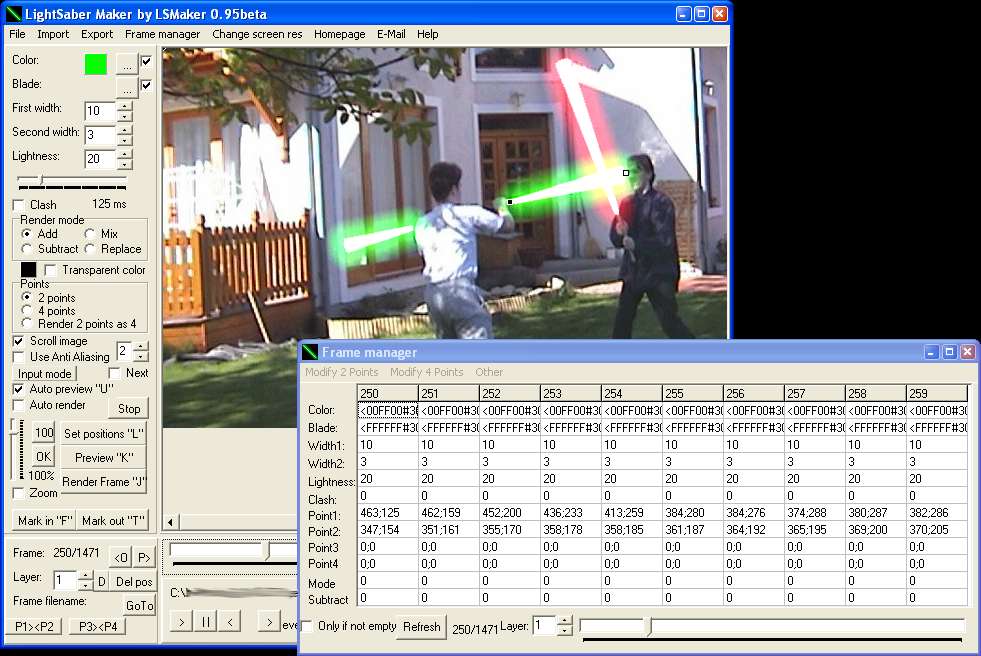This screenshot has height=656, width=981.
Task: Open the Import menu
Action: coord(53,34)
